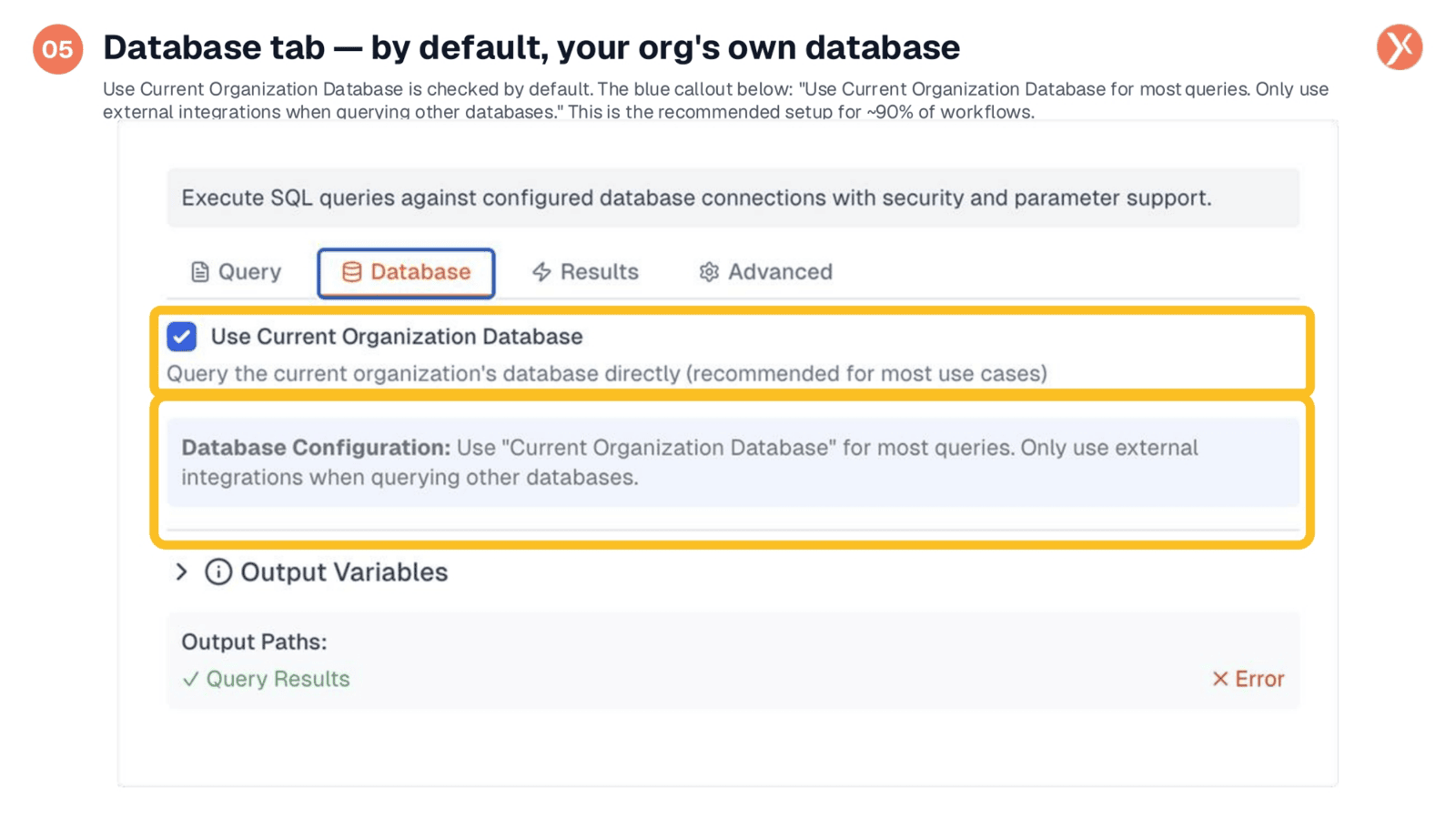Viewport: 1456px width, 819px height.
Task: Click the orange X logo
Action: click(x=1400, y=47)
